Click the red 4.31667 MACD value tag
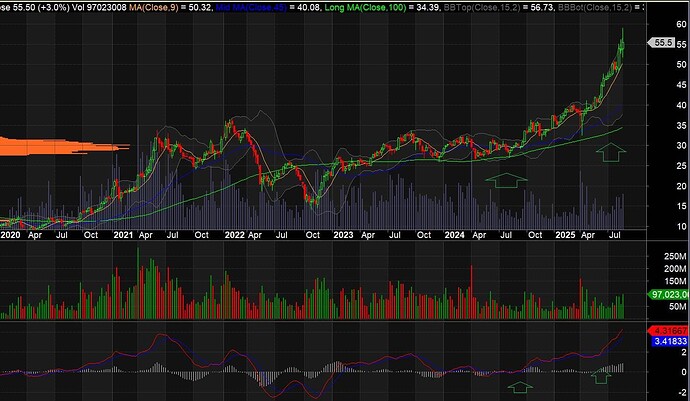690x401 pixels. pos(669,331)
